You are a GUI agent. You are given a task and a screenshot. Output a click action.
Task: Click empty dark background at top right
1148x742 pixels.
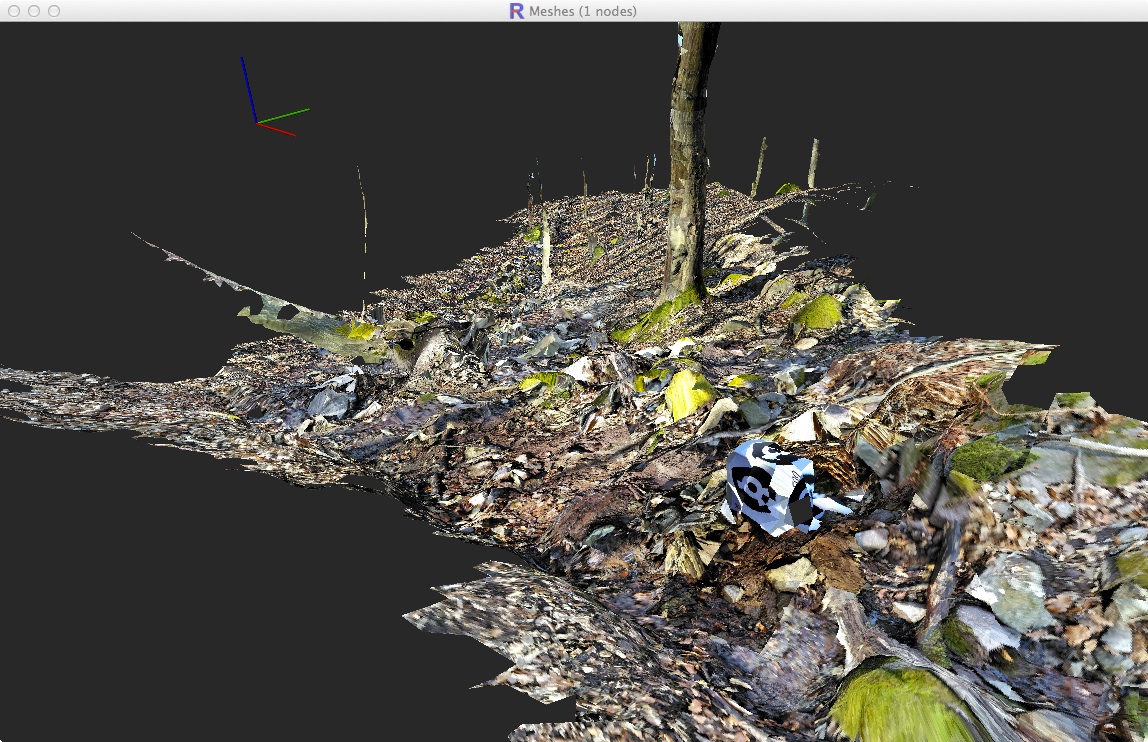tap(1000, 100)
